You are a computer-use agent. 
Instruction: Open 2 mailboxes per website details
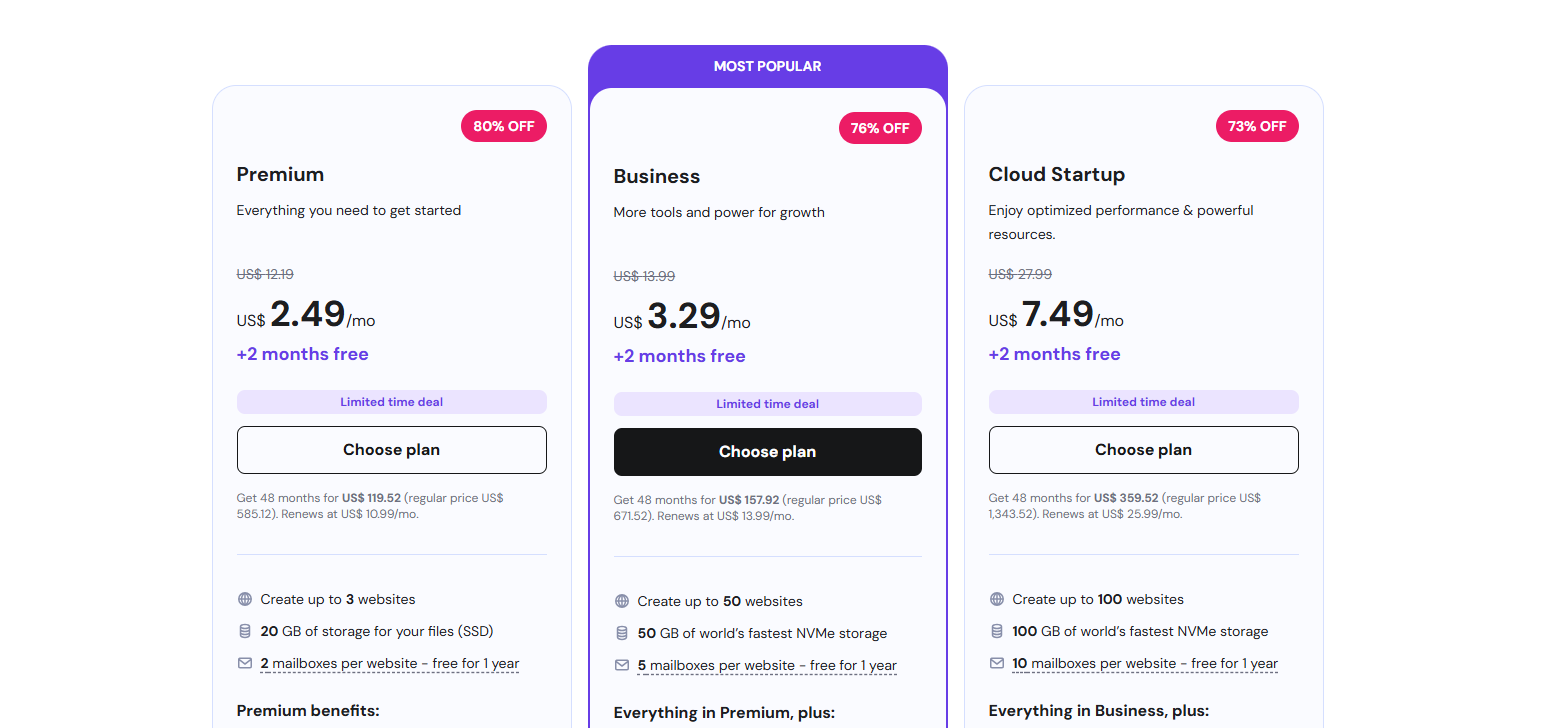[390, 663]
